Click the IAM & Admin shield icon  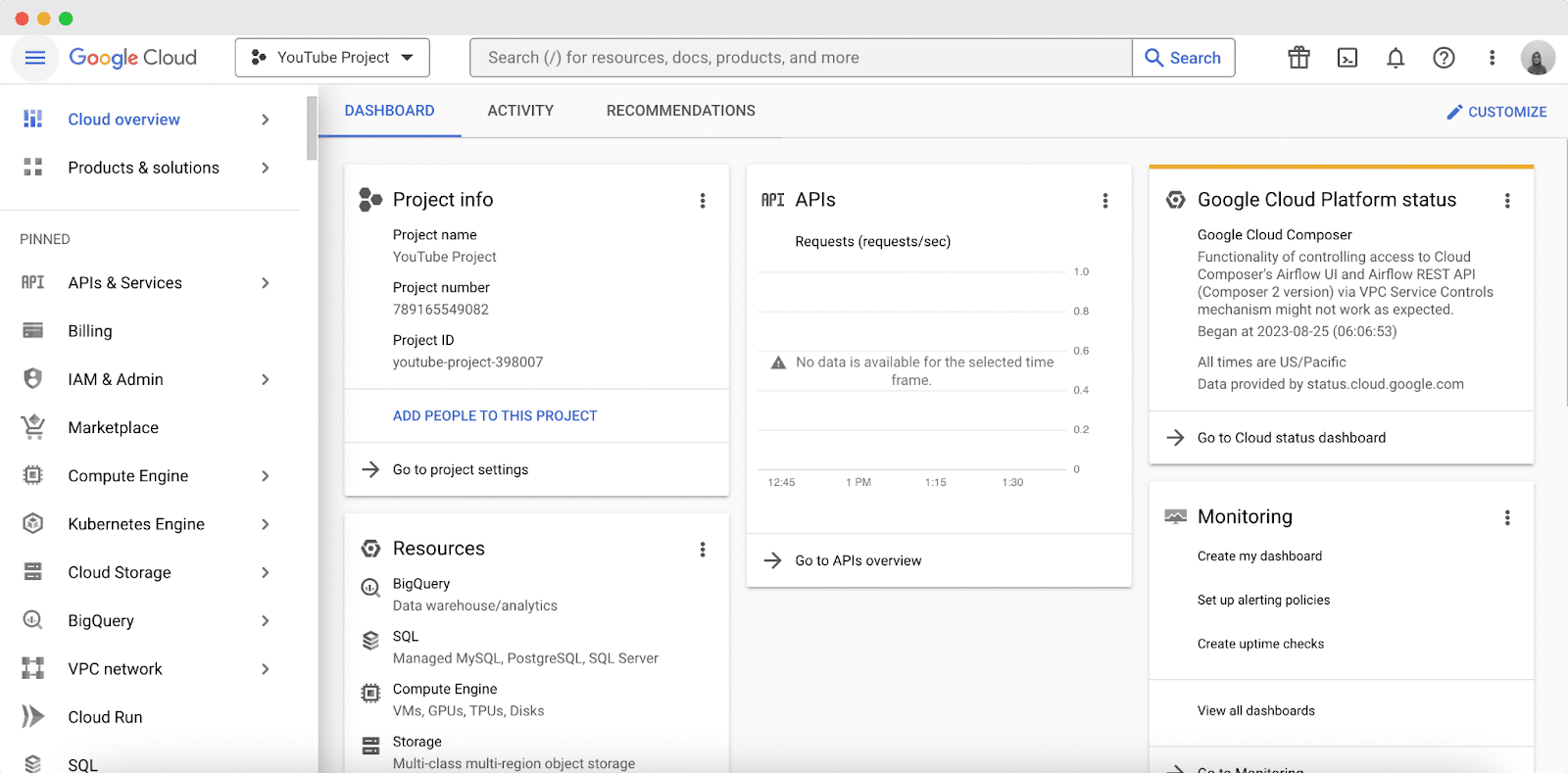(x=33, y=378)
